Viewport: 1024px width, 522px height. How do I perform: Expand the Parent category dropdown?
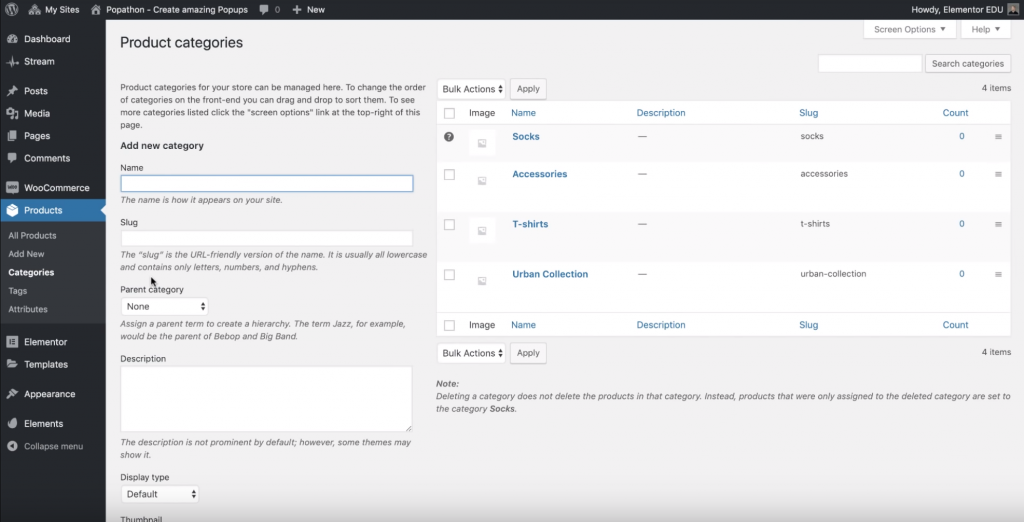click(x=165, y=306)
